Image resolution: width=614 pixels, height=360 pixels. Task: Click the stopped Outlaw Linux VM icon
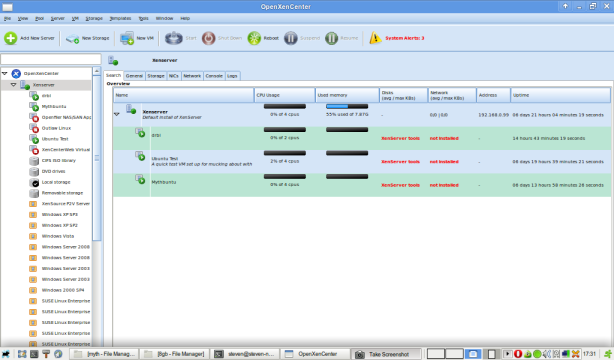coord(34,128)
